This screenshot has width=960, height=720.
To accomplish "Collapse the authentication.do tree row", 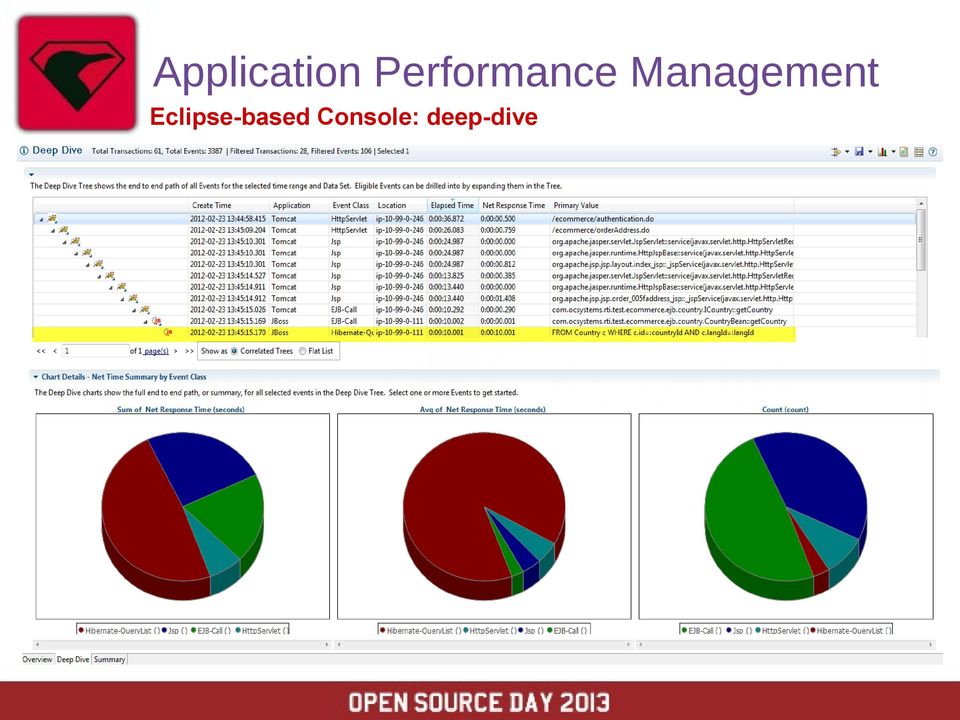I will click(42, 219).
